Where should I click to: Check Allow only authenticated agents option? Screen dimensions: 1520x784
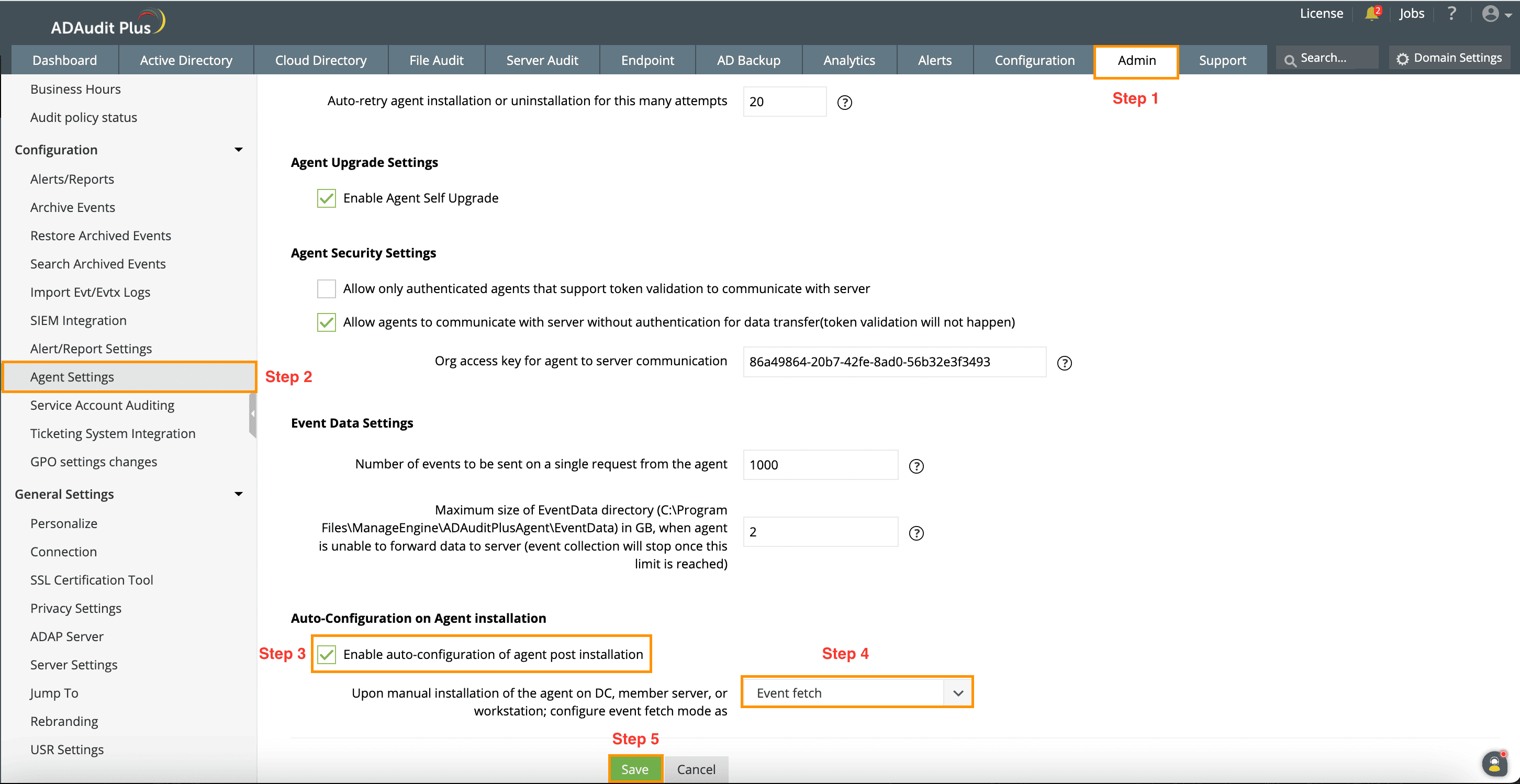click(x=326, y=289)
